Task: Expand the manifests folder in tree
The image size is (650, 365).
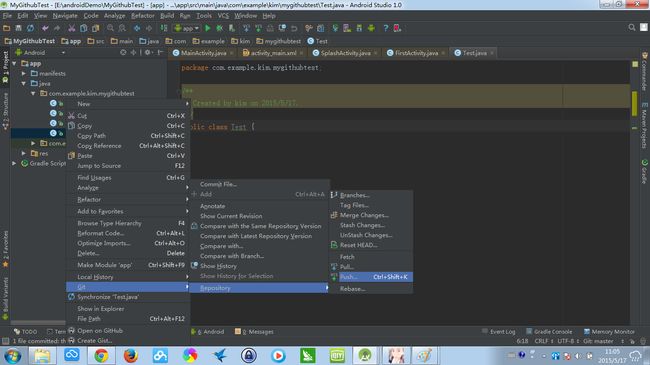Action: [24, 73]
